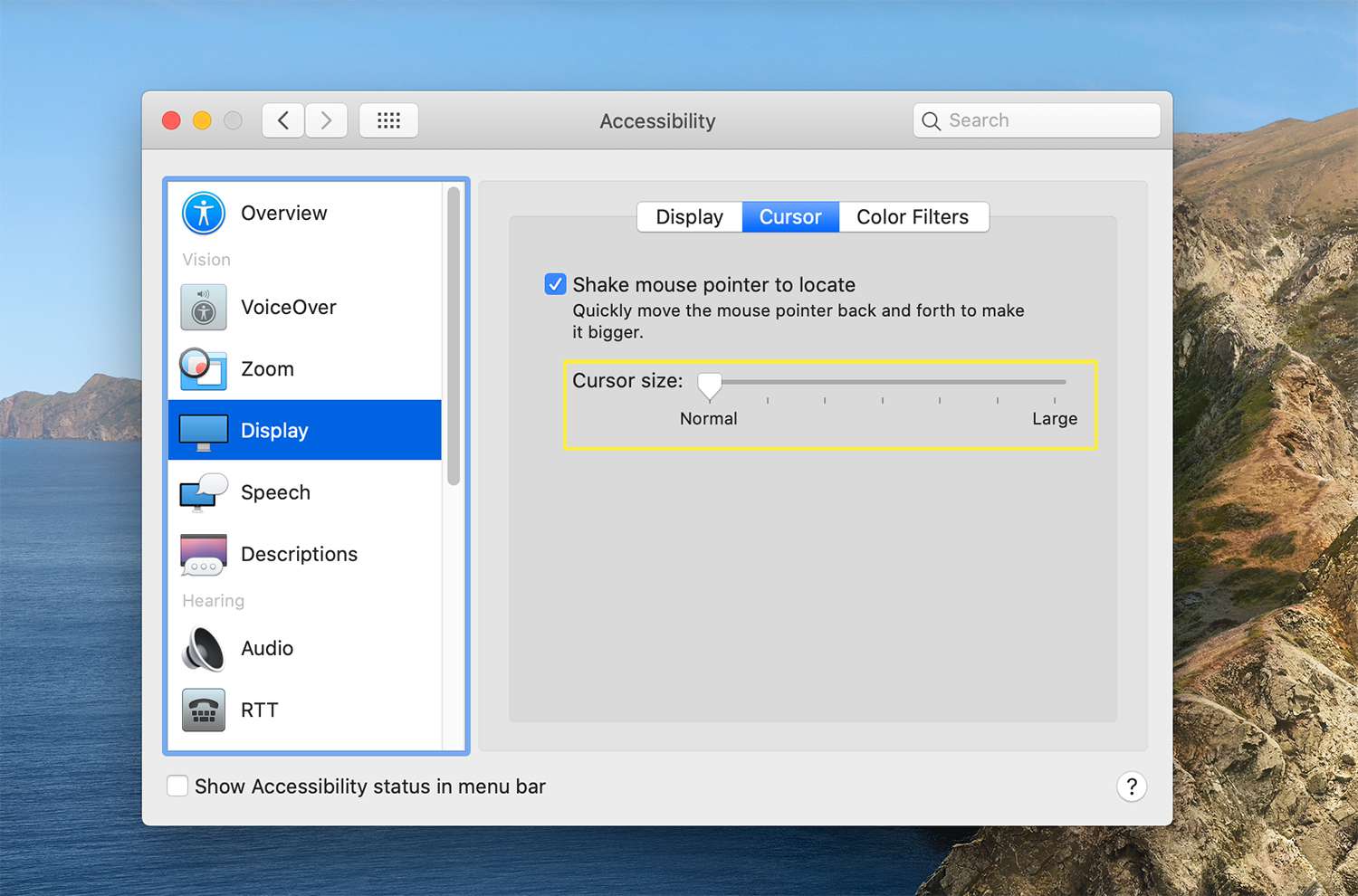Screen dimensions: 1358x896
Task: Select the Audio speaker icon
Action: coord(204,649)
